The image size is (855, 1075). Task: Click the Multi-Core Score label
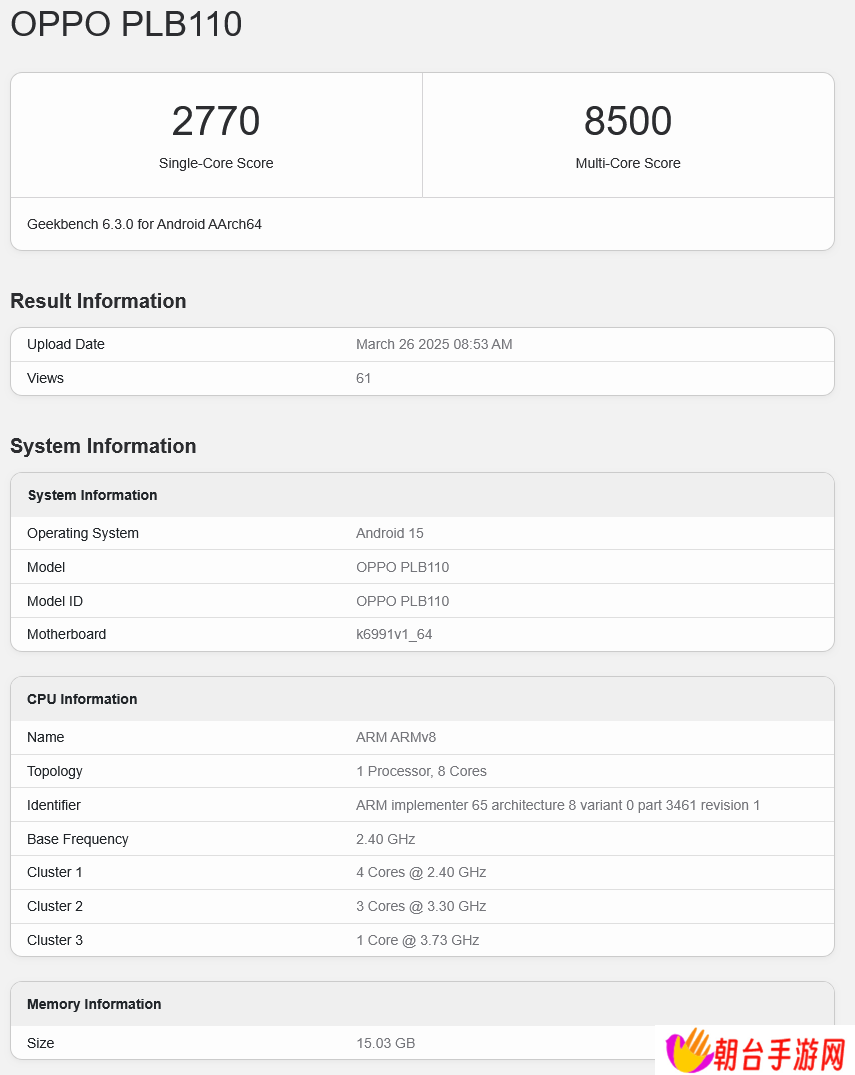tap(628, 163)
